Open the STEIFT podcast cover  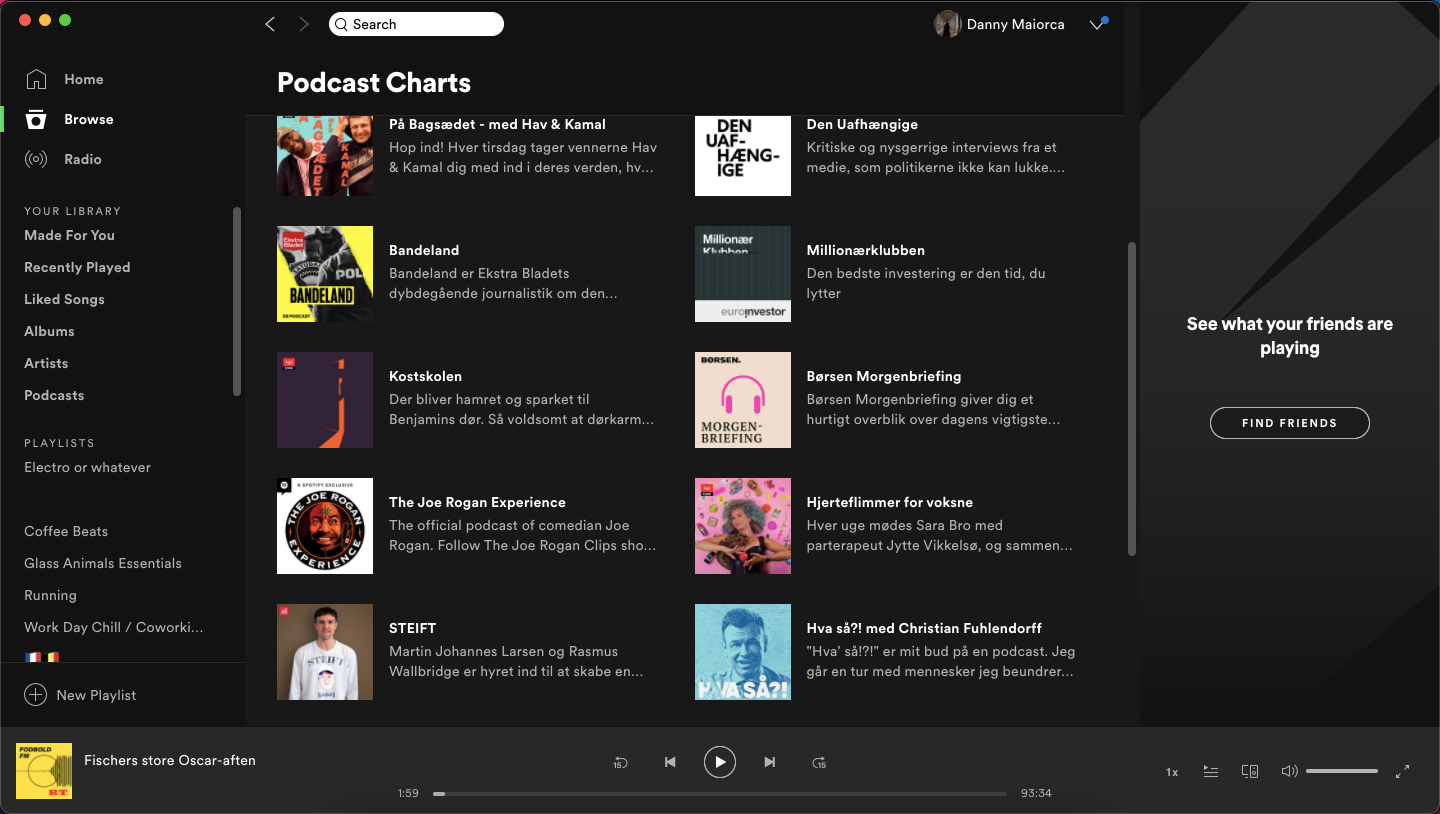click(x=325, y=652)
